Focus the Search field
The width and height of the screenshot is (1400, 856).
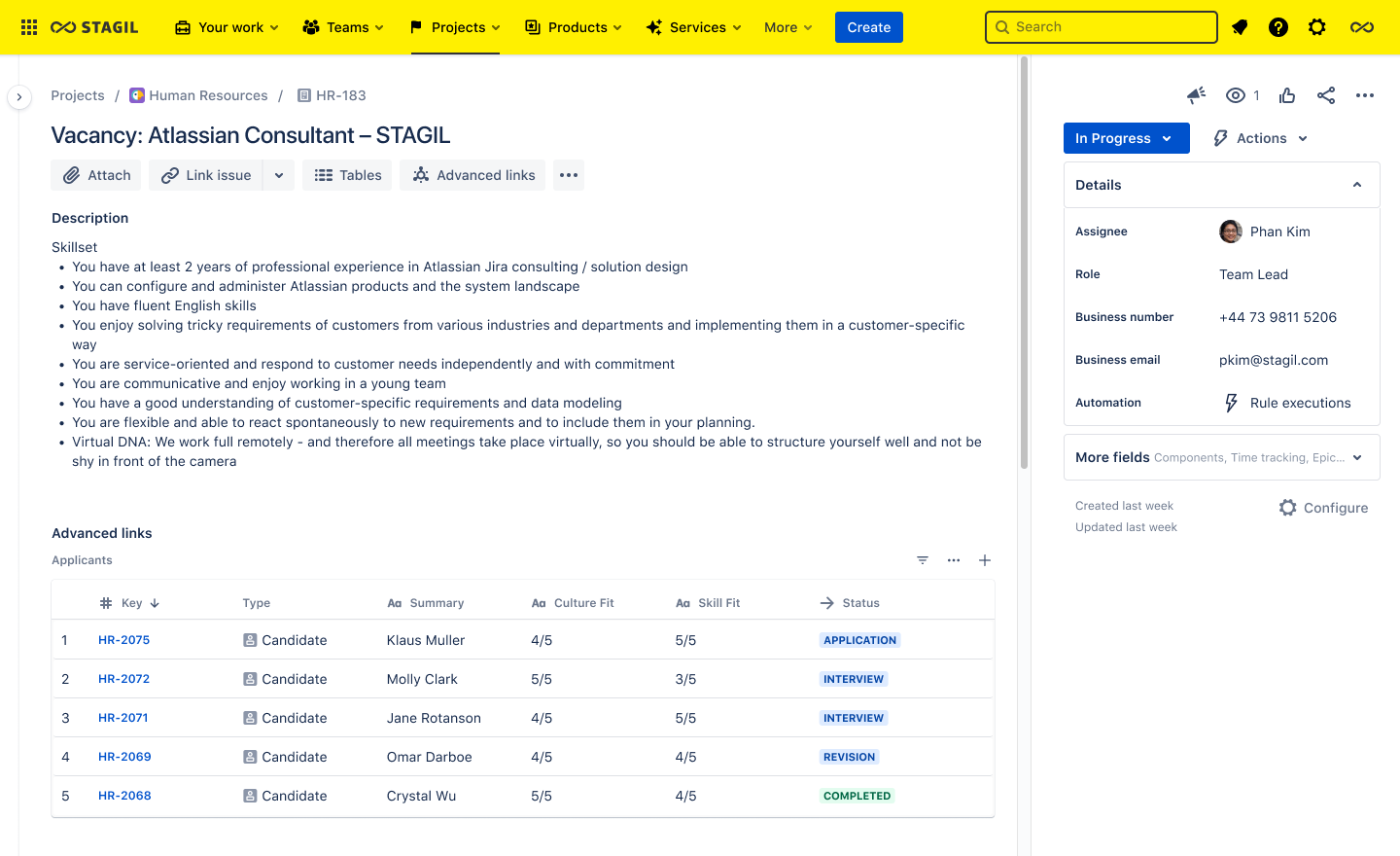(1102, 27)
